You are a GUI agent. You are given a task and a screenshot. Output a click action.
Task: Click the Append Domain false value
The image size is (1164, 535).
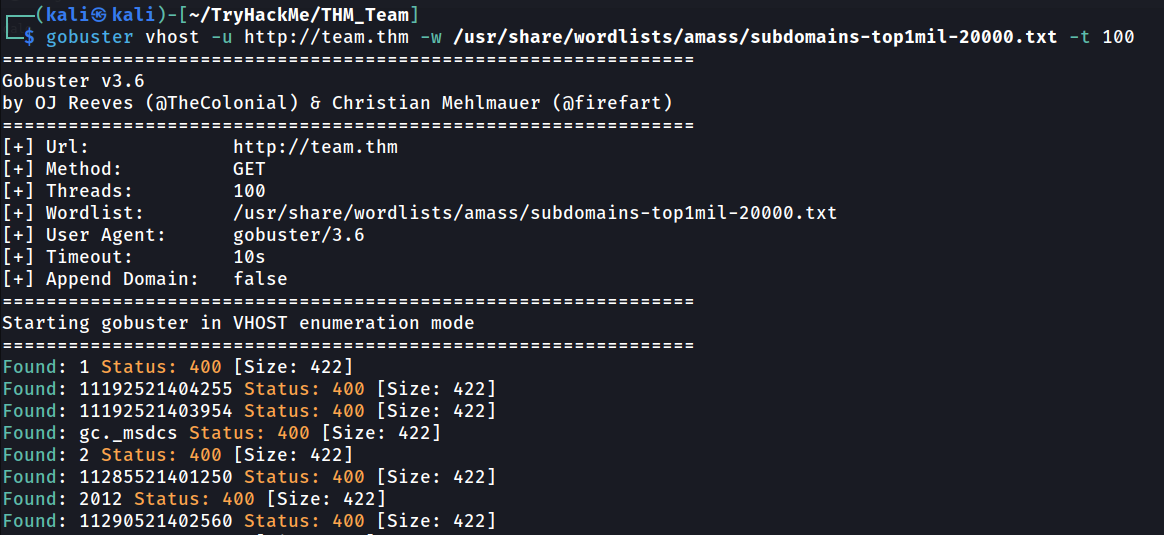coord(261,280)
